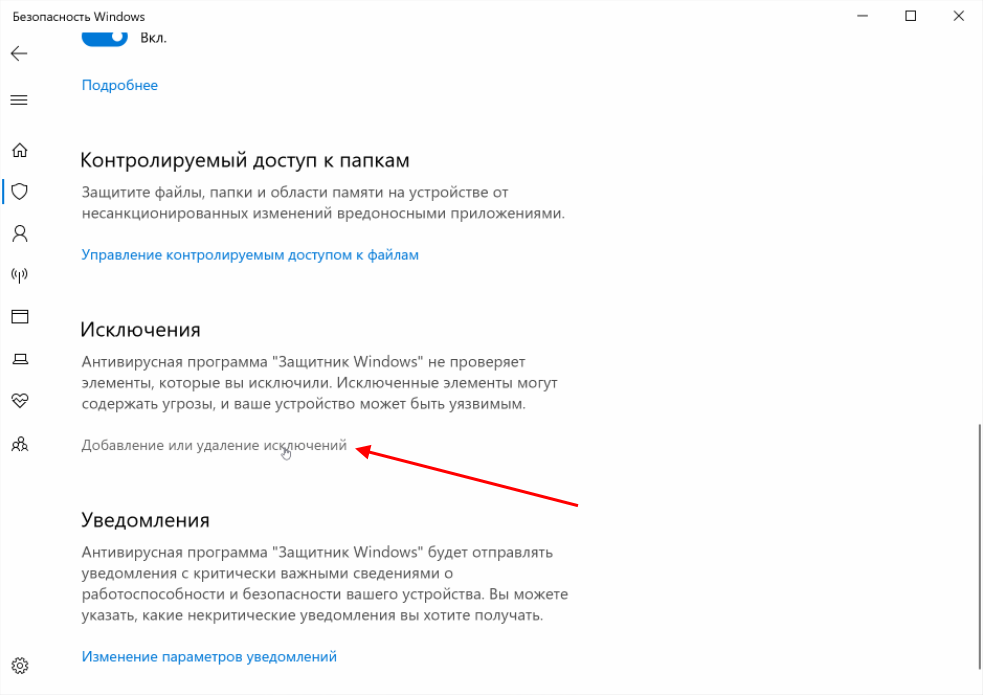Click the 'Подробнее' link

click(x=120, y=85)
